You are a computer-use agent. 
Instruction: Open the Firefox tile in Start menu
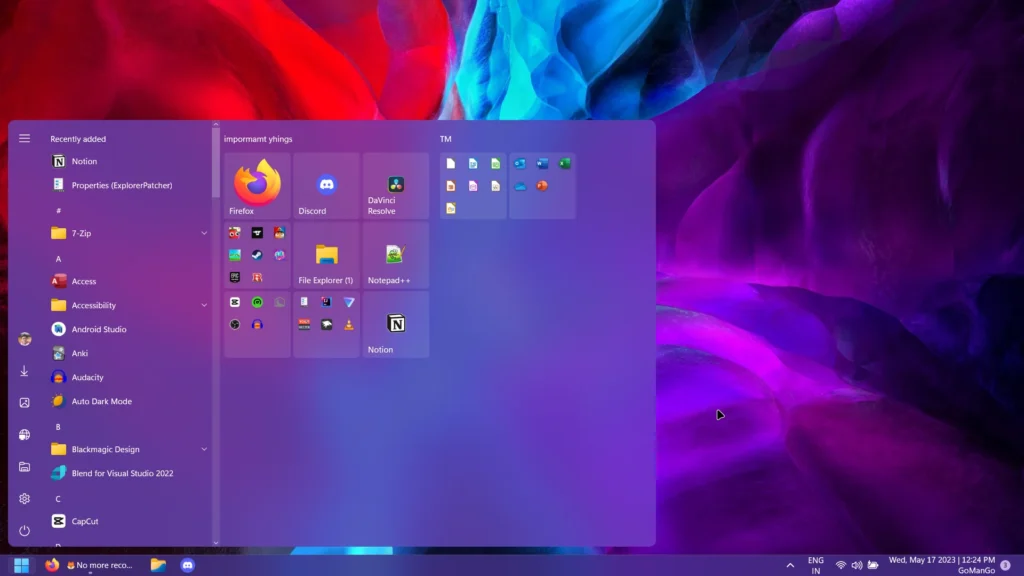click(257, 185)
